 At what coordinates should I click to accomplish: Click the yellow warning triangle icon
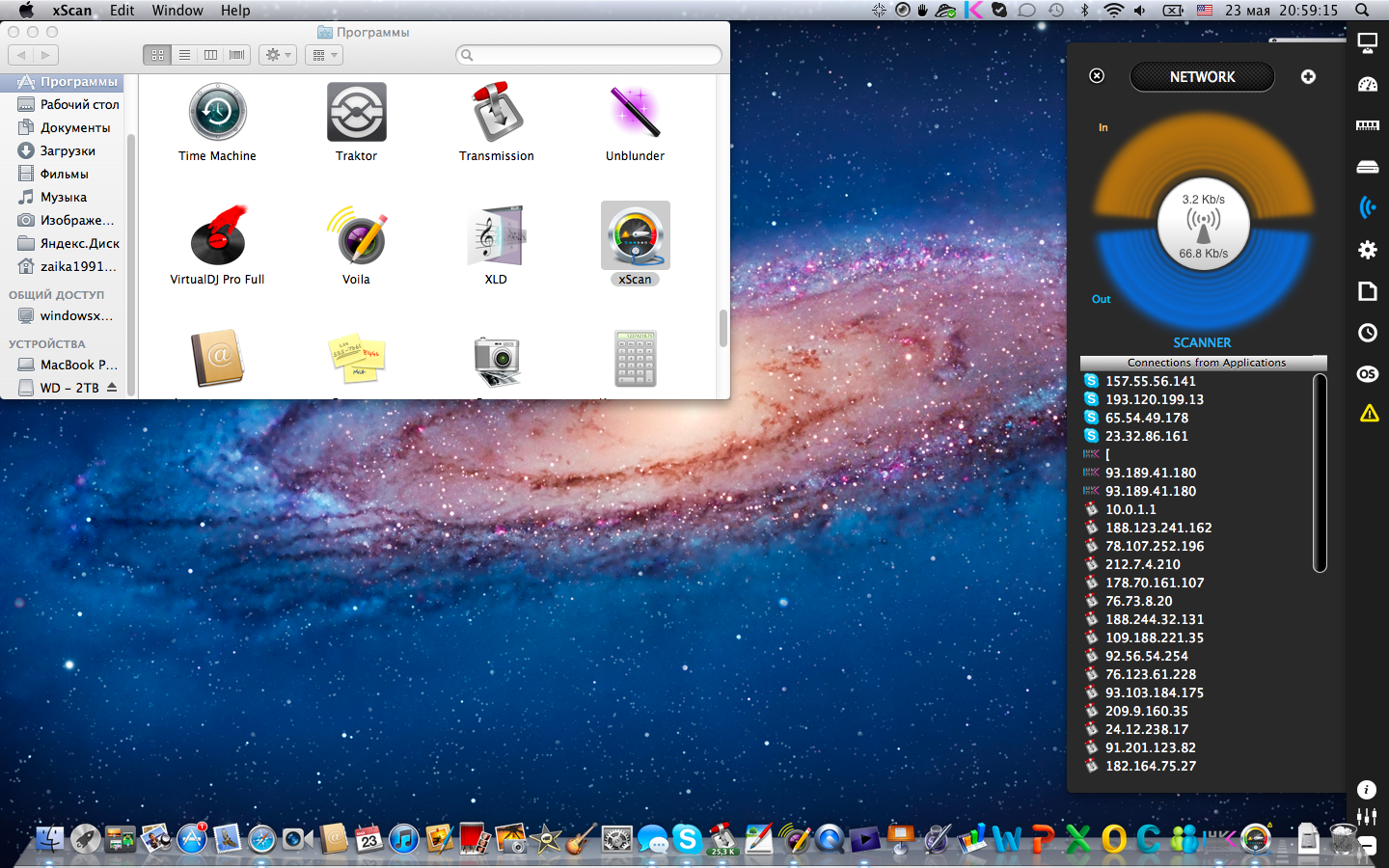pyautogui.click(x=1369, y=414)
